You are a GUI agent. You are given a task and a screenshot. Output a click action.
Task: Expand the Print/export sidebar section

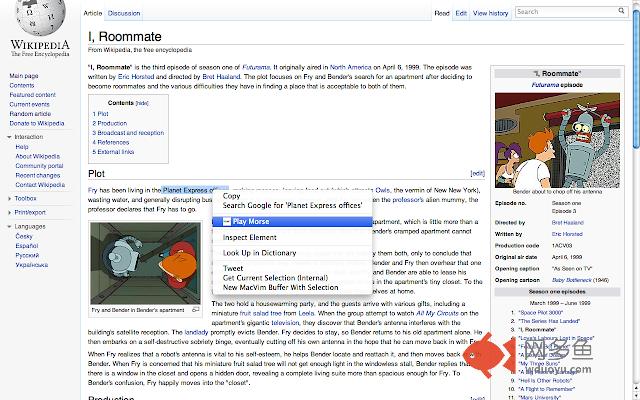(11, 213)
